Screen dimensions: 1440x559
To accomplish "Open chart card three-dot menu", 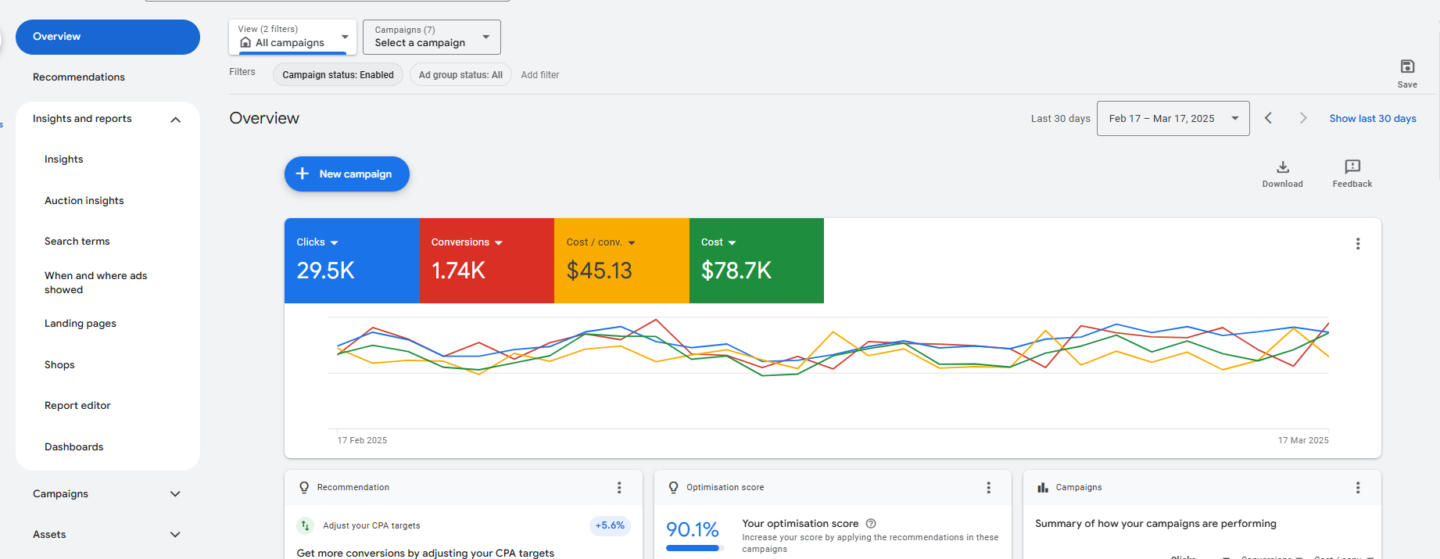I will coord(1358,244).
